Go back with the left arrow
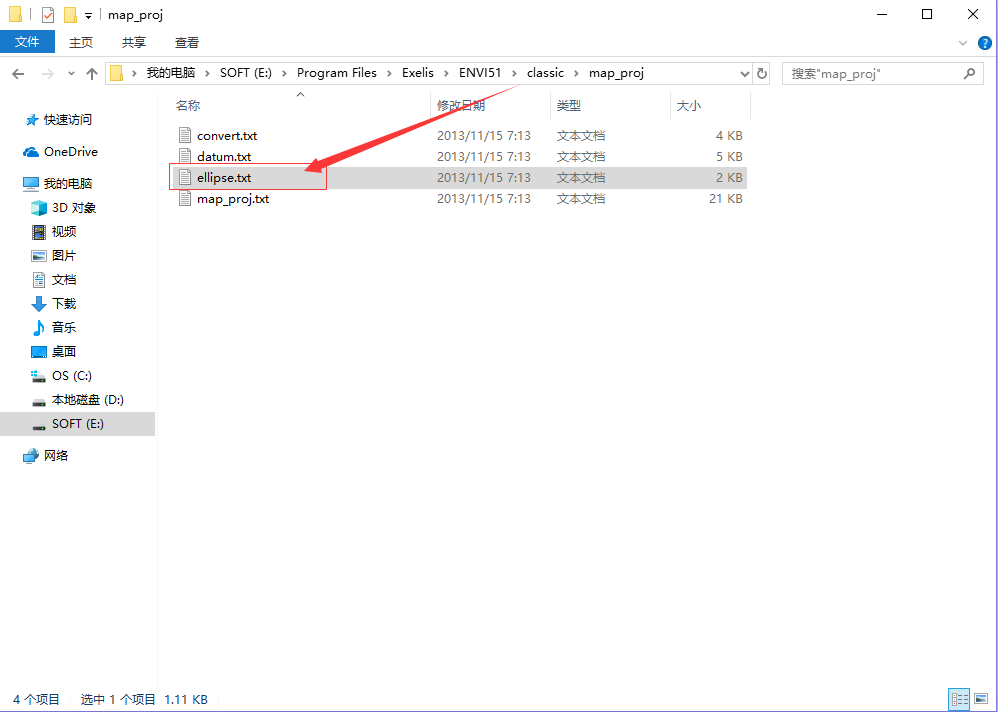The height and width of the screenshot is (712, 998). click(18, 74)
